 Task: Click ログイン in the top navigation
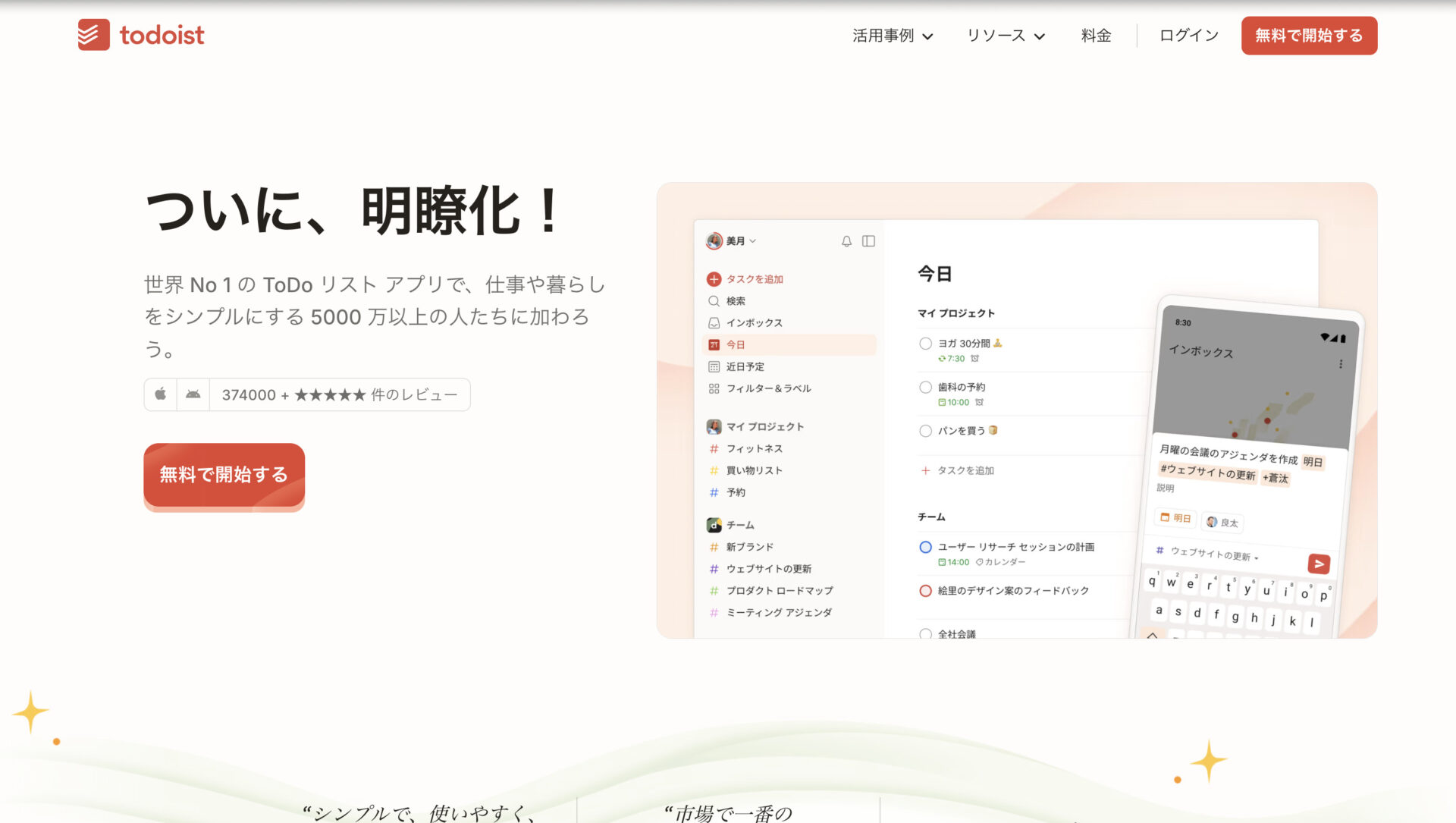(1188, 35)
